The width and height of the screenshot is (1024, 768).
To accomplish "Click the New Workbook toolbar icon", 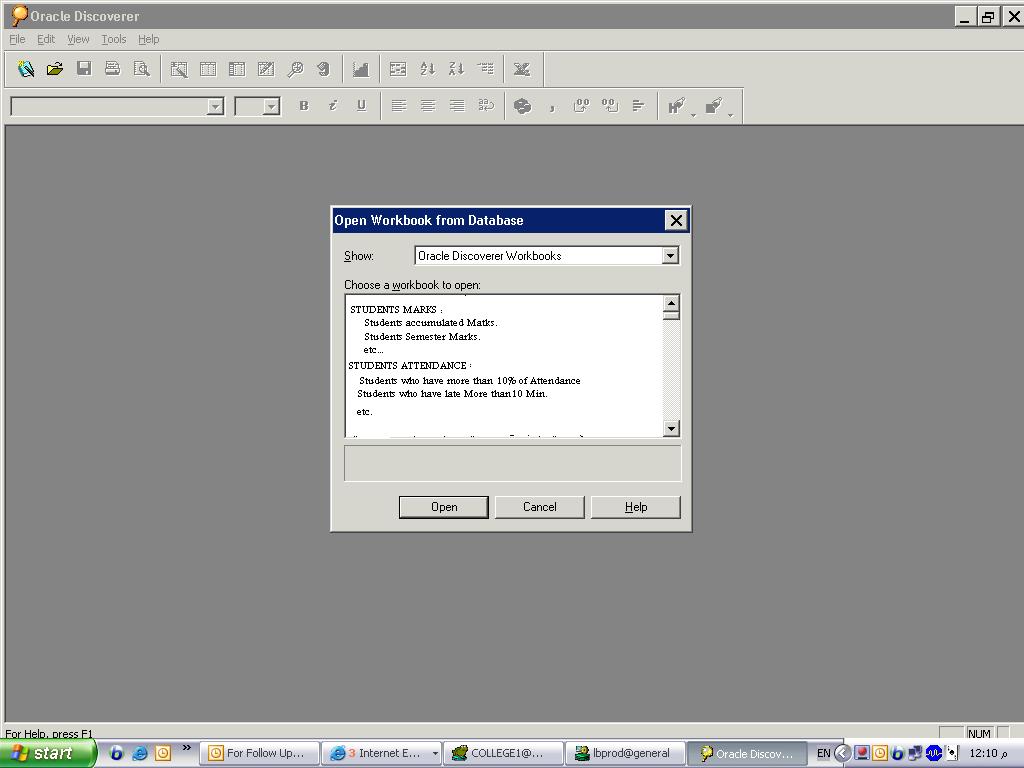I will 26,69.
